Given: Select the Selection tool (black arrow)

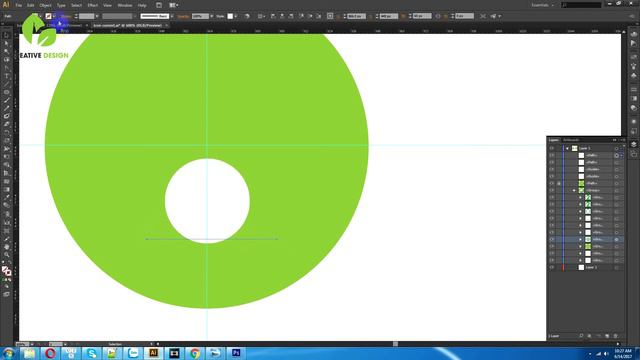Looking at the screenshot, I should [x=6, y=36].
